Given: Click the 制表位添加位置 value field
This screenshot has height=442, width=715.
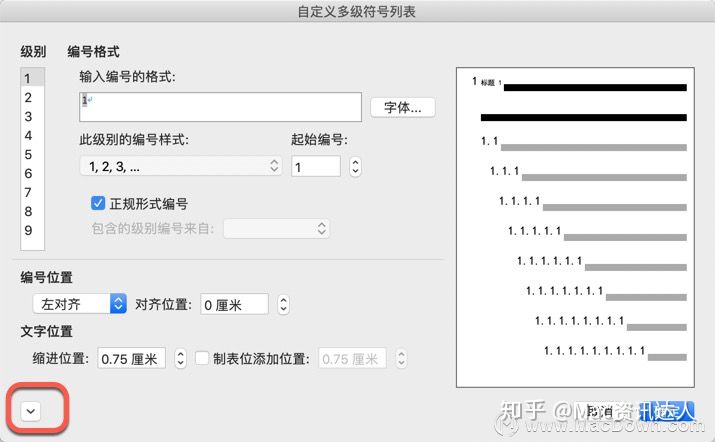Looking at the screenshot, I should [x=352, y=359].
